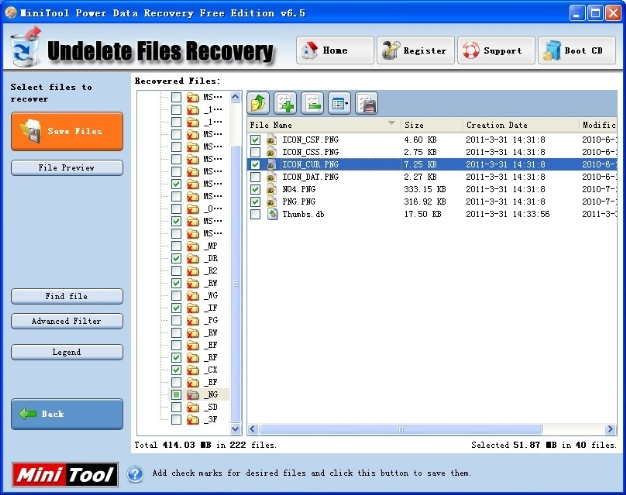Check the _3F folder checkbox

[176, 420]
